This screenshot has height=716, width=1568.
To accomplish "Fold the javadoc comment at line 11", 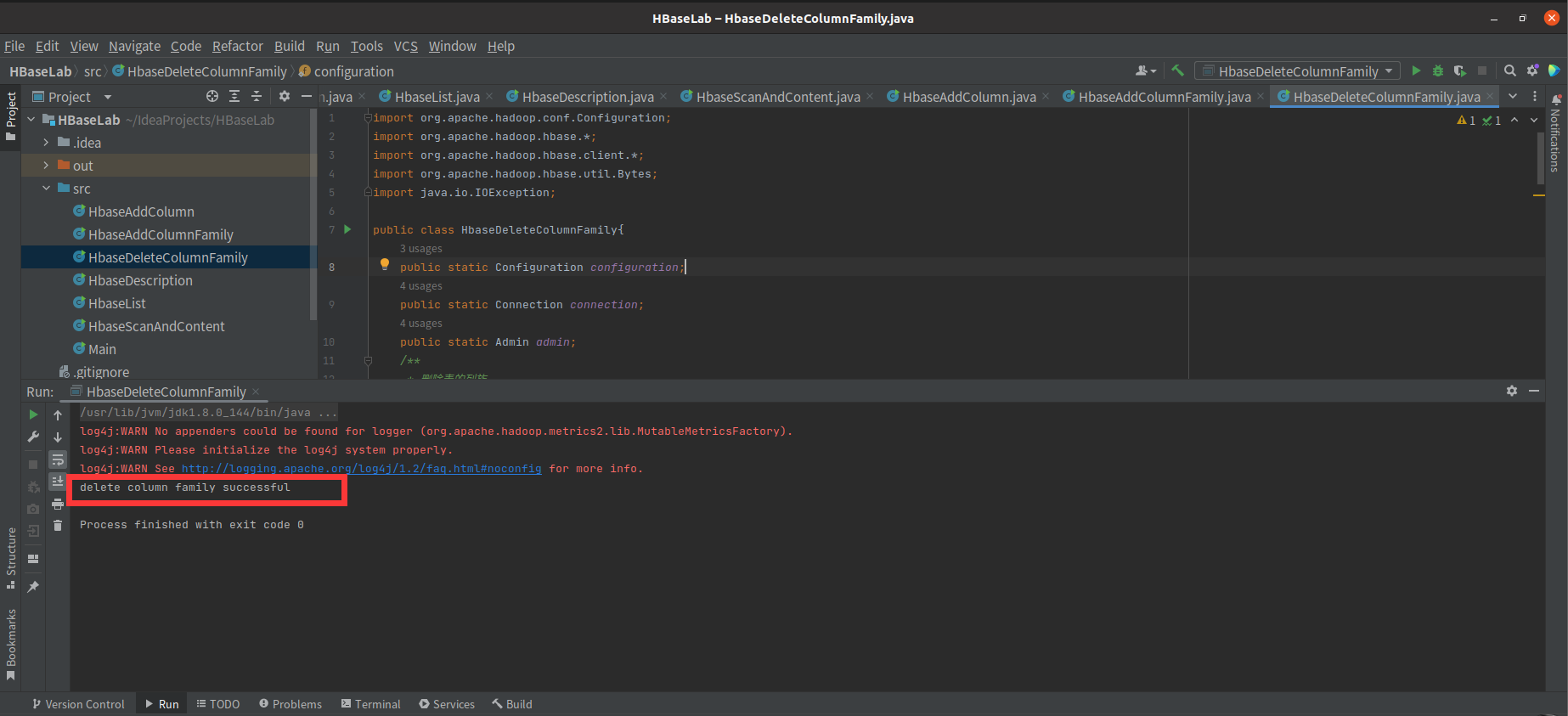I will (x=368, y=361).
